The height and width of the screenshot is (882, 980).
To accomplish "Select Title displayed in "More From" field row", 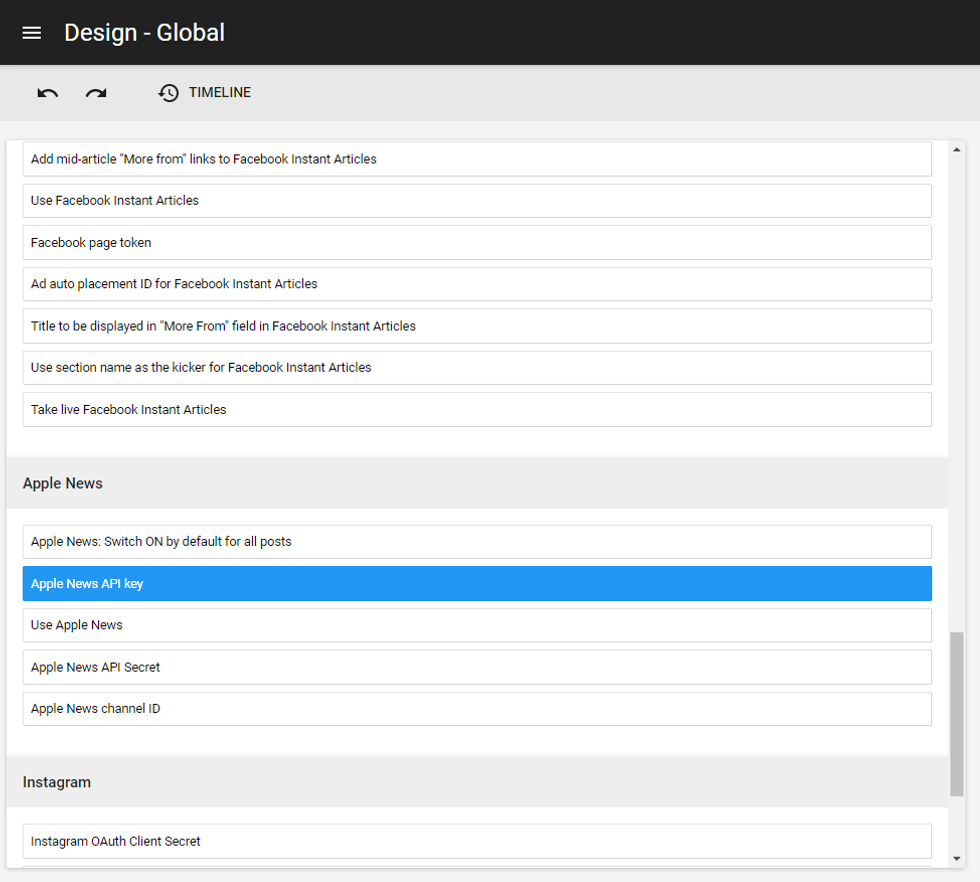I will point(477,326).
